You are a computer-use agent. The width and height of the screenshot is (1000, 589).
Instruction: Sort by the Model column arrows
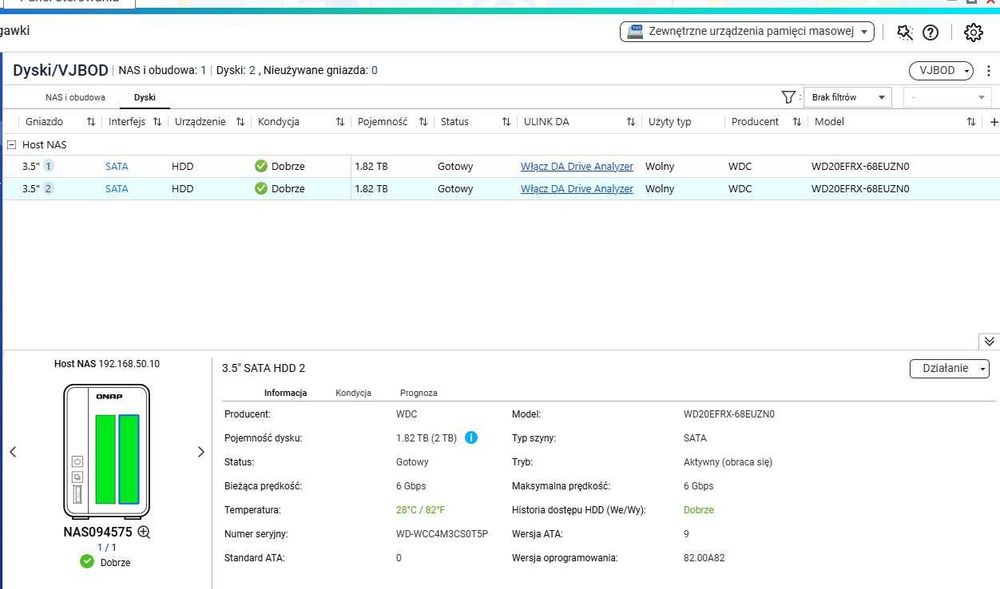coord(971,122)
